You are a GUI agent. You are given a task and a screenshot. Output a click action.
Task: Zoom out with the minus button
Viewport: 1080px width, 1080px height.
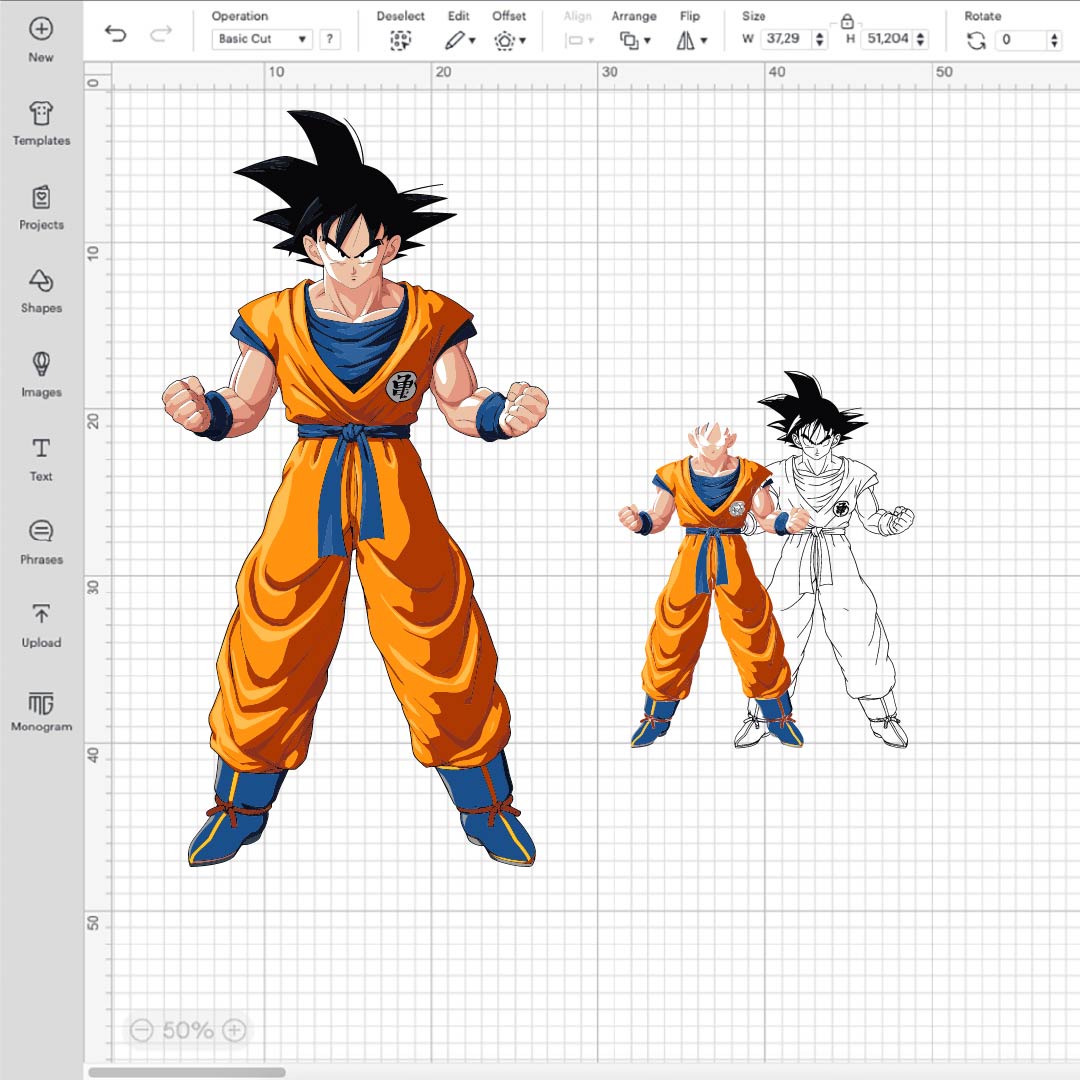[142, 1030]
